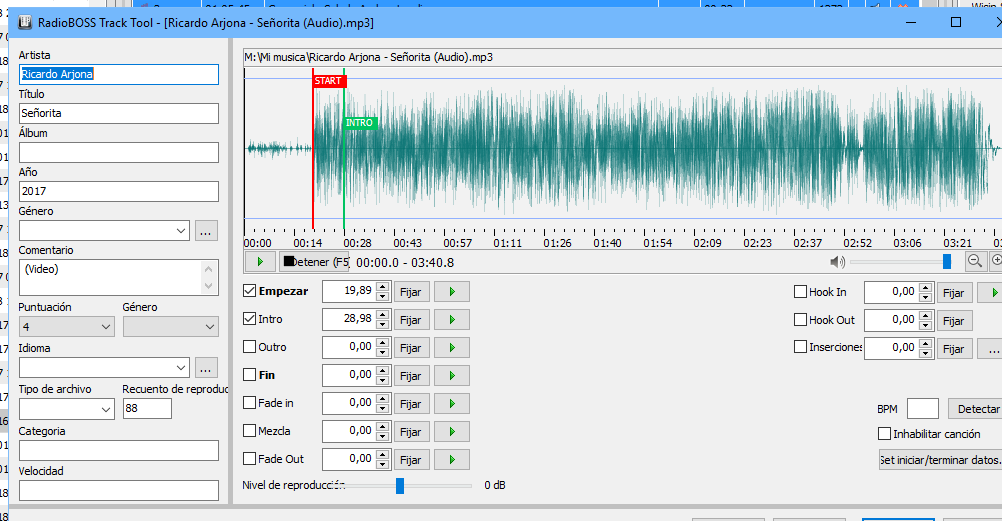This screenshot has width=1002, height=521.
Task: Click Fijar button for Empezar
Action: click(x=411, y=292)
